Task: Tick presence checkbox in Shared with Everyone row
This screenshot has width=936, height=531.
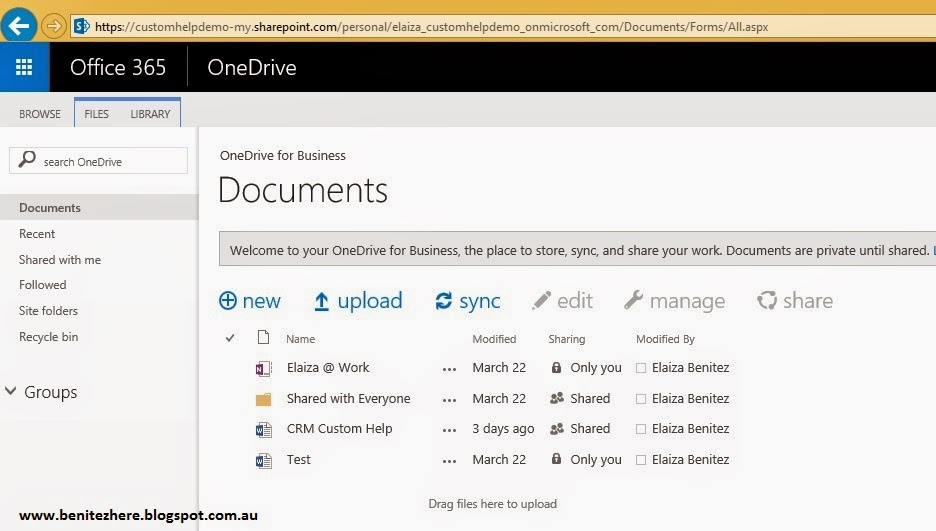Action: click(x=641, y=399)
